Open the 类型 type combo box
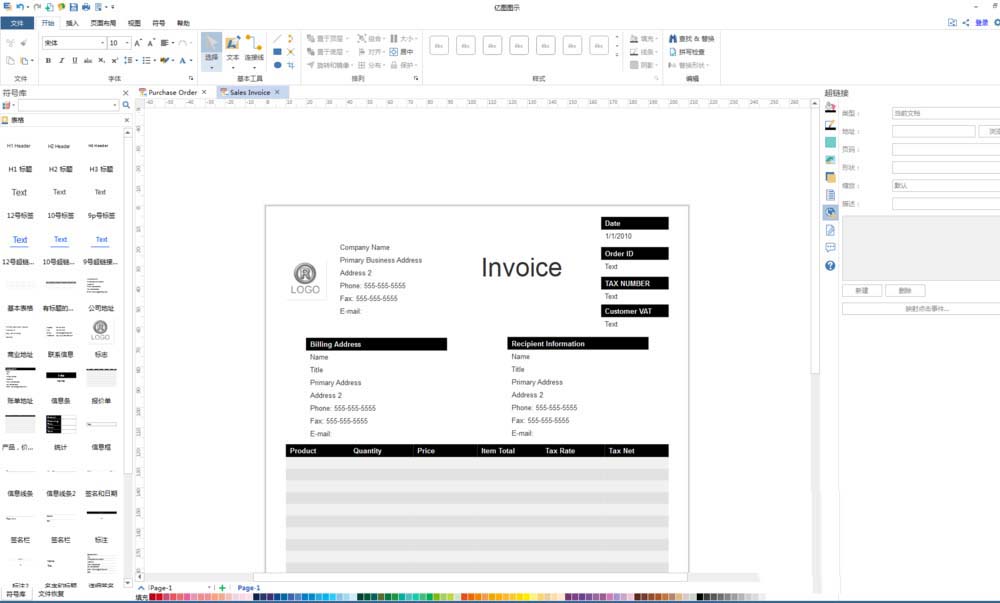This screenshot has height=603, width=1000. point(946,113)
